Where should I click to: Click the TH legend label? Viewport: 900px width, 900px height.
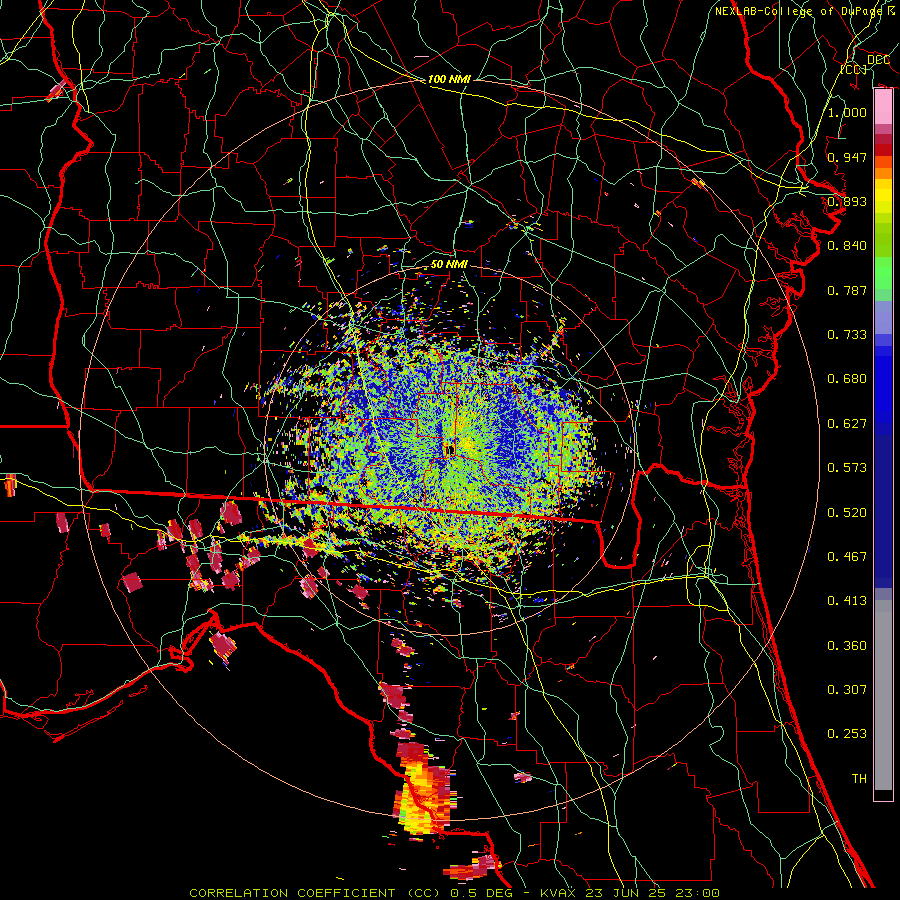[x=859, y=779]
